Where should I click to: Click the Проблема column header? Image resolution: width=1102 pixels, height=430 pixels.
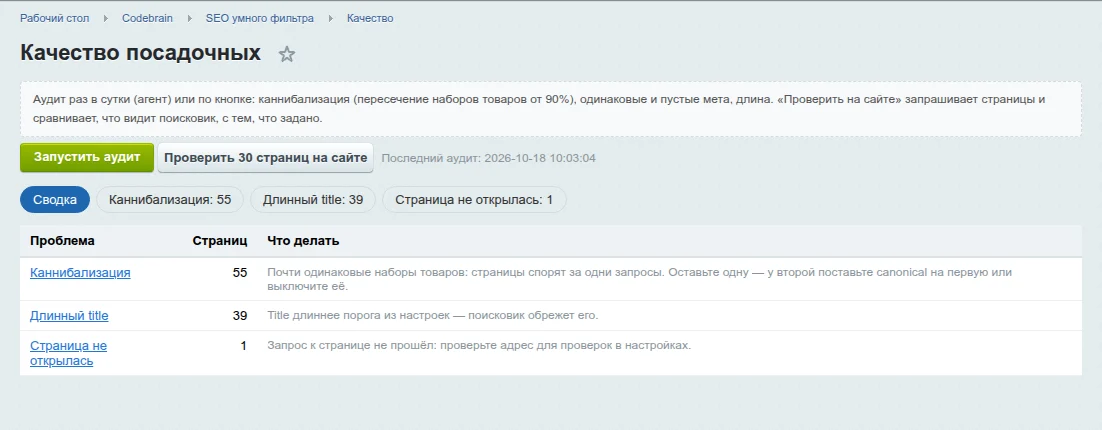(63, 241)
